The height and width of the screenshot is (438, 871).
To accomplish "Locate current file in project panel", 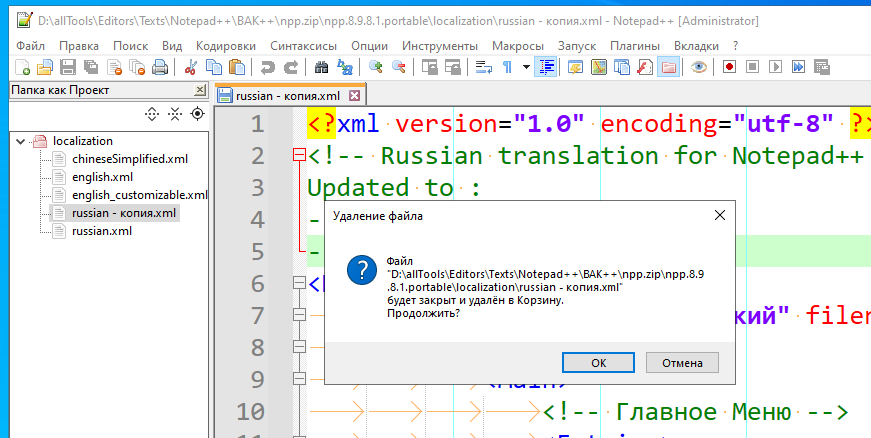I will click(x=197, y=114).
